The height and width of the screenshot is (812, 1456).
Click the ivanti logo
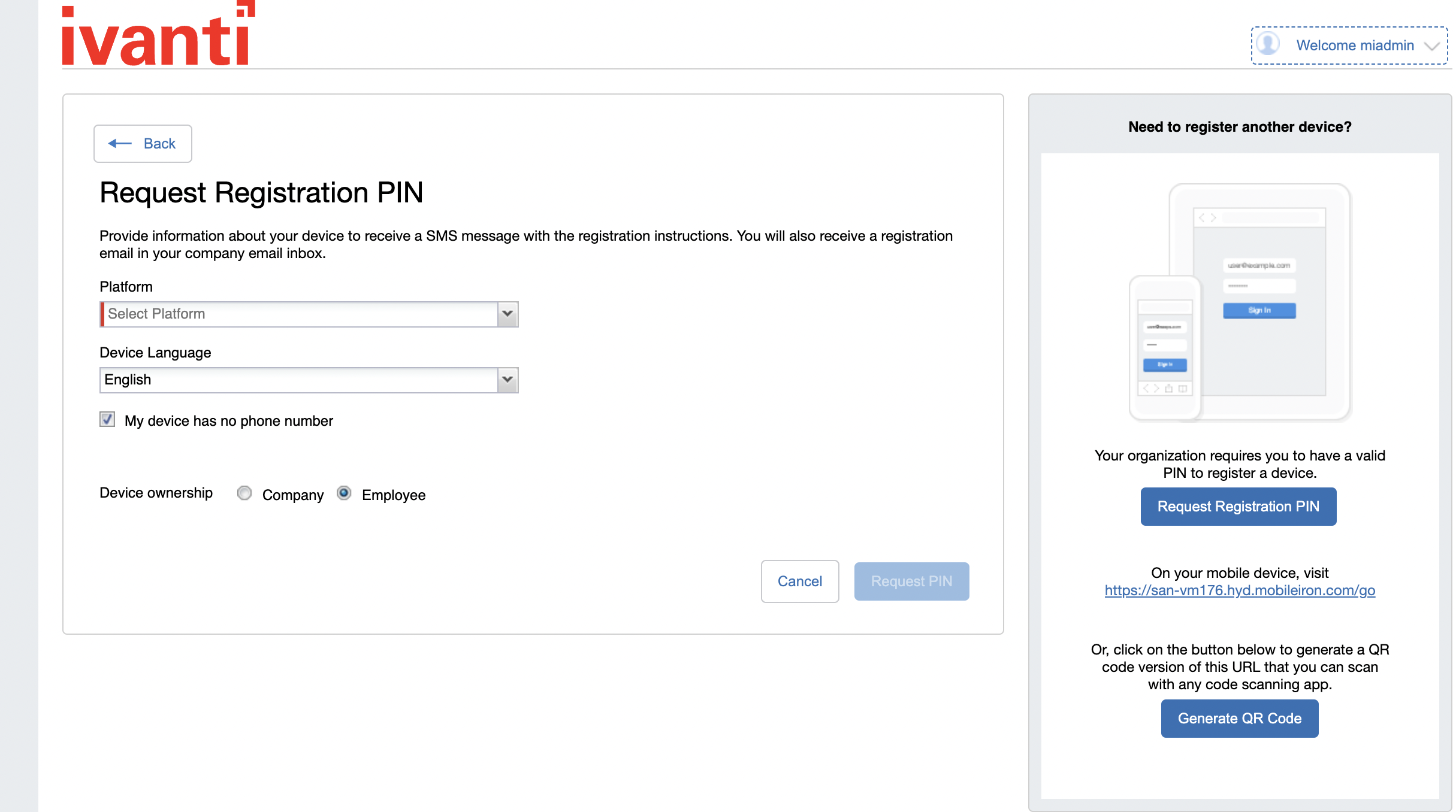[158, 35]
